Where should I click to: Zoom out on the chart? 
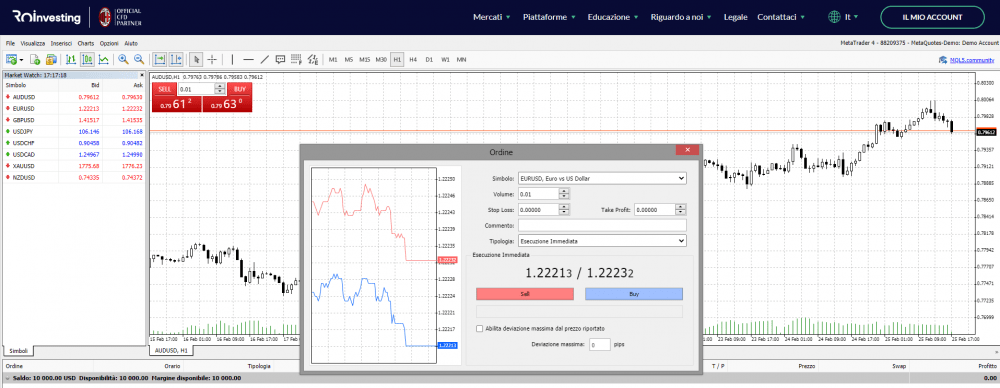click(x=138, y=59)
